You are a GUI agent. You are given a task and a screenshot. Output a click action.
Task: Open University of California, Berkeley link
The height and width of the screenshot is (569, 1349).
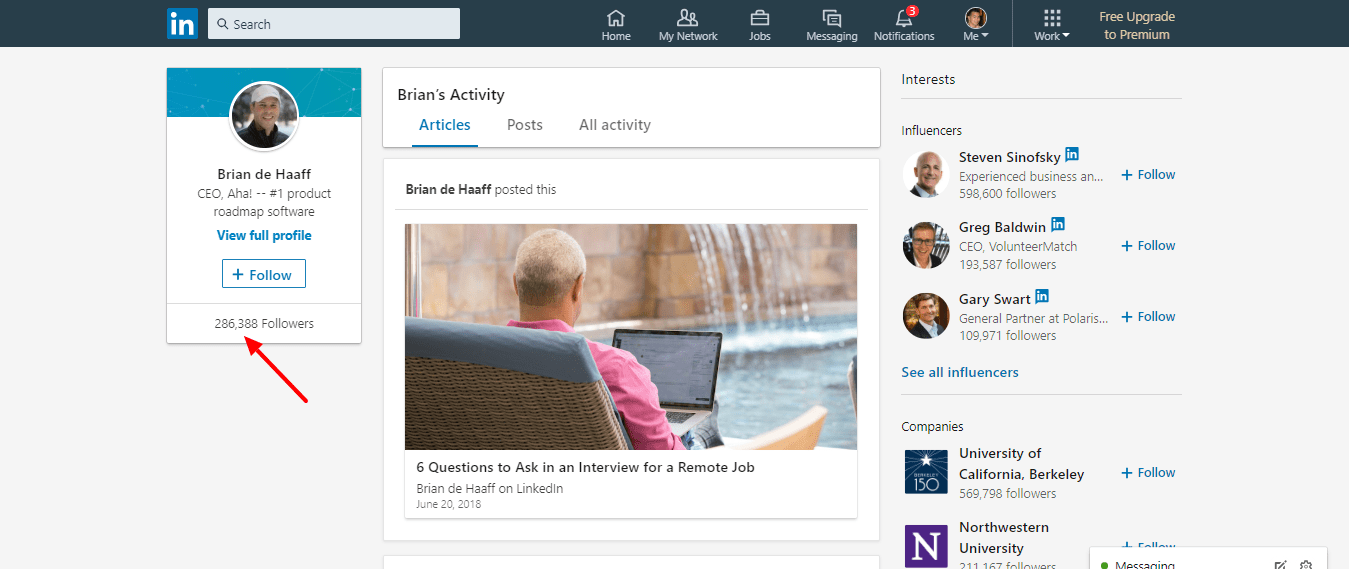(x=1021, y=463)
